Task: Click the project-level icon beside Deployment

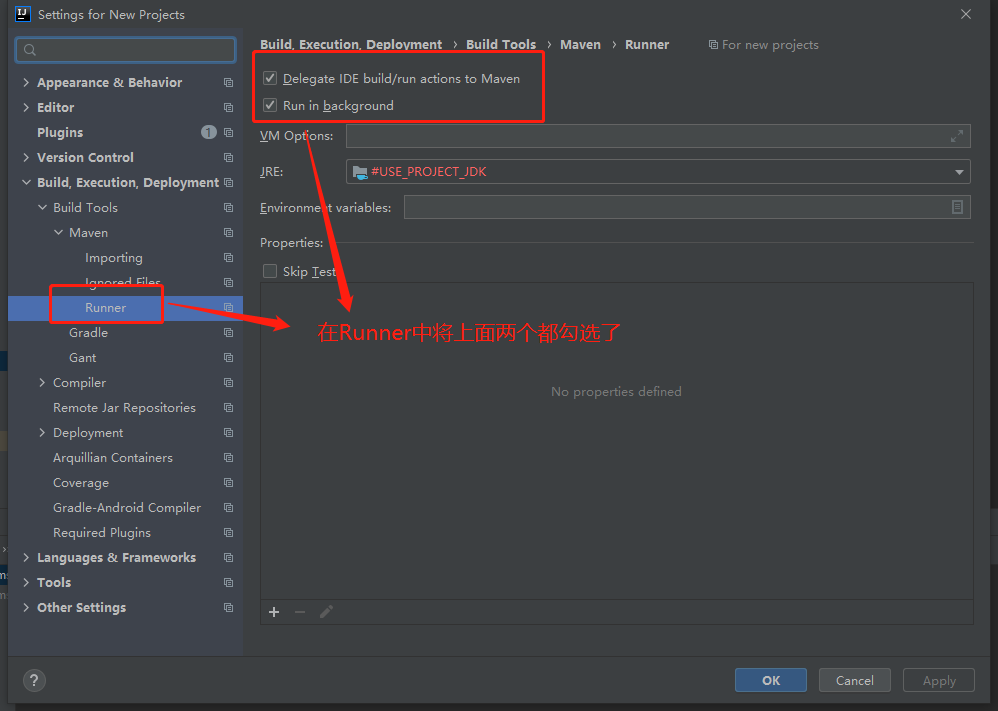Action: [x=228, y=432]
